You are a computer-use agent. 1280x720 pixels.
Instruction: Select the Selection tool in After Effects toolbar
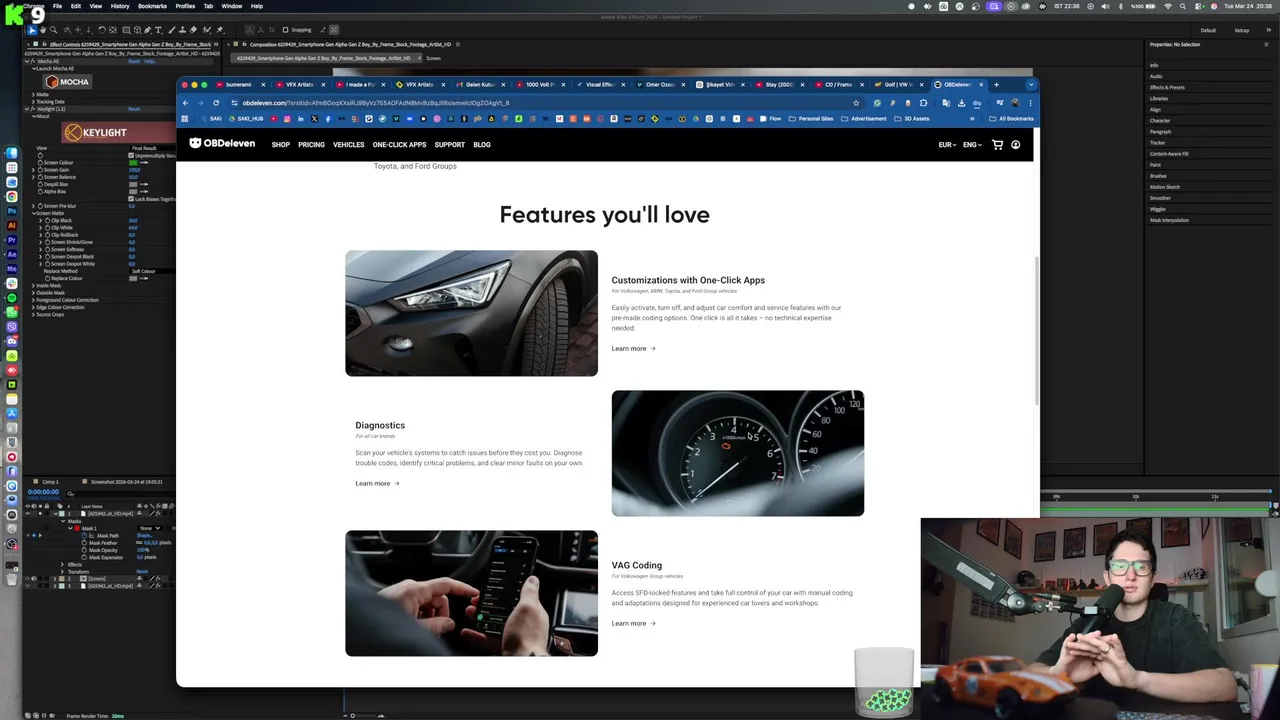tap(32, 30)
